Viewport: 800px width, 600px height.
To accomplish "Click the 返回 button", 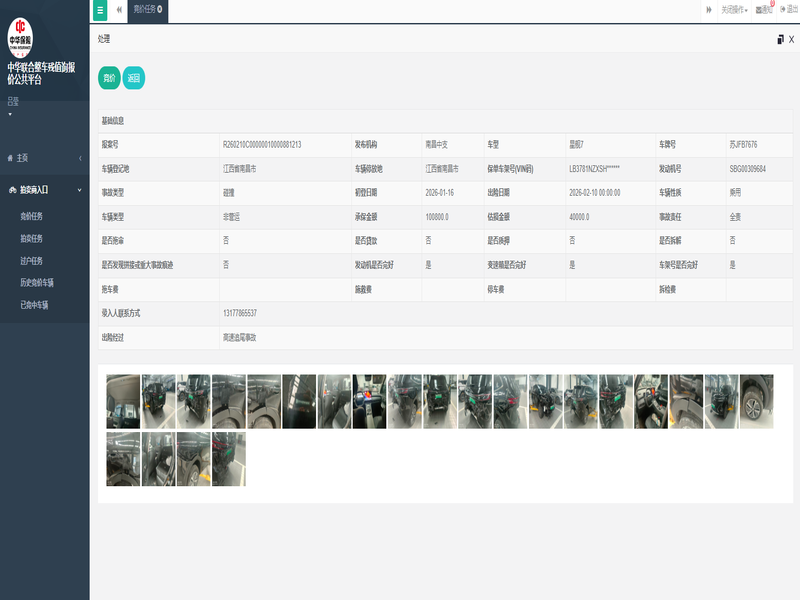I will click(x=133, y=78).
